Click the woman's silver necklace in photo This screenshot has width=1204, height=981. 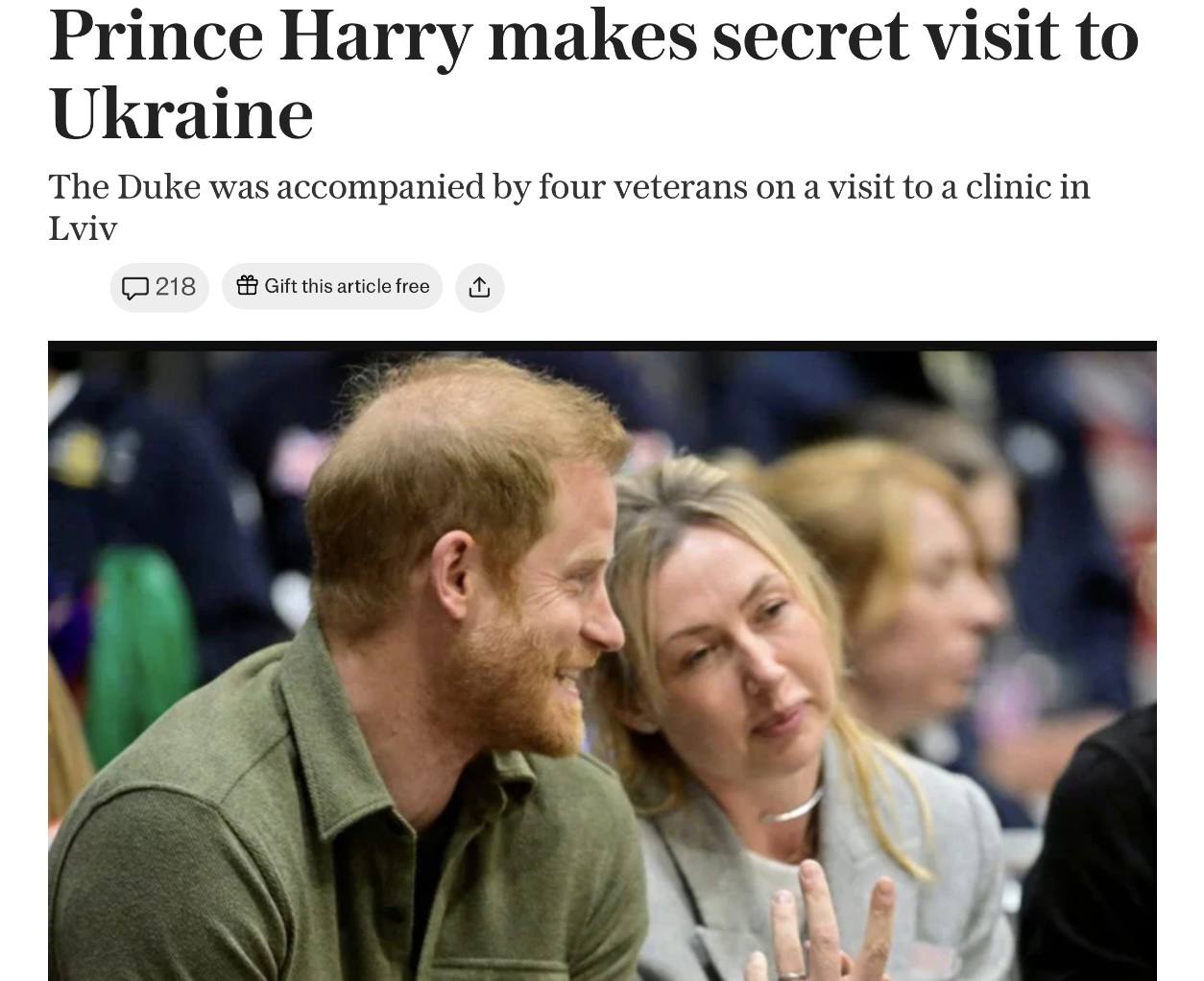[792, 806]
